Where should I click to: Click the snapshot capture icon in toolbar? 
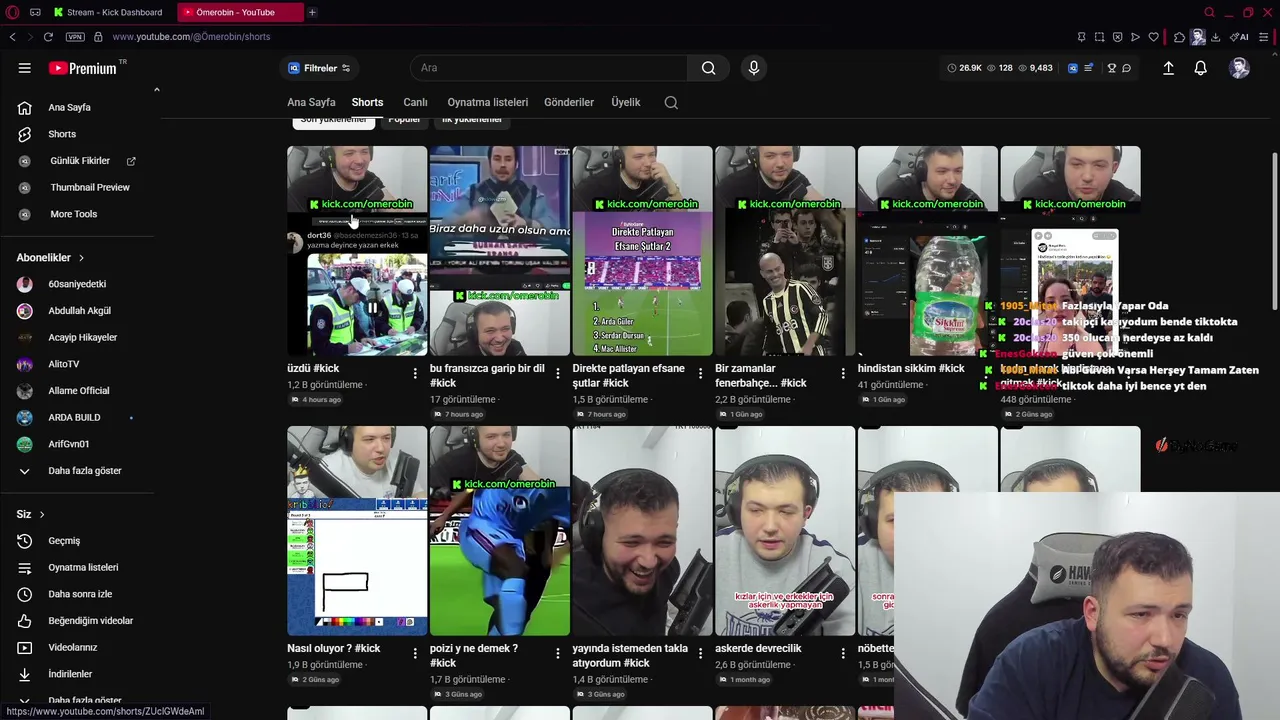point(1099,37)
